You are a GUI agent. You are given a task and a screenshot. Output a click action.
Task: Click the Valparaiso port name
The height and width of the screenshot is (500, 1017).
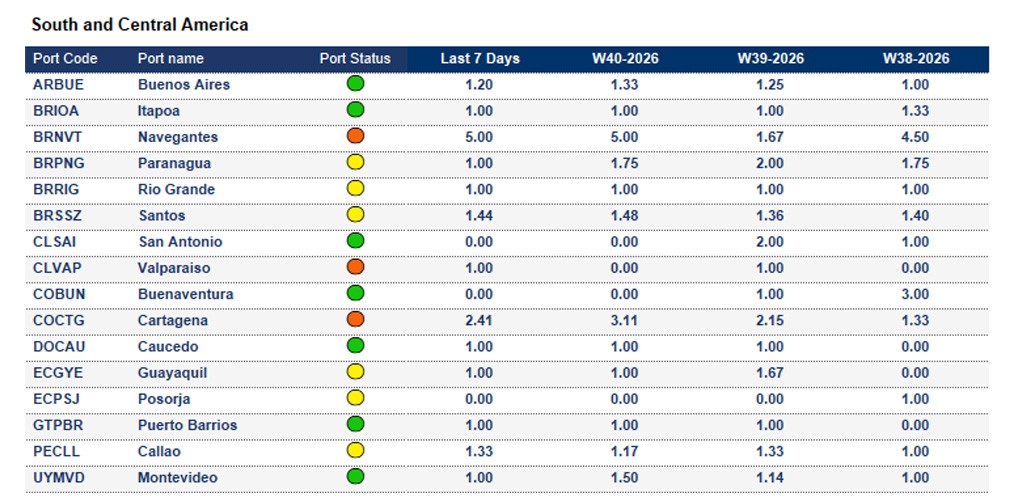click(x=174, y=268)
